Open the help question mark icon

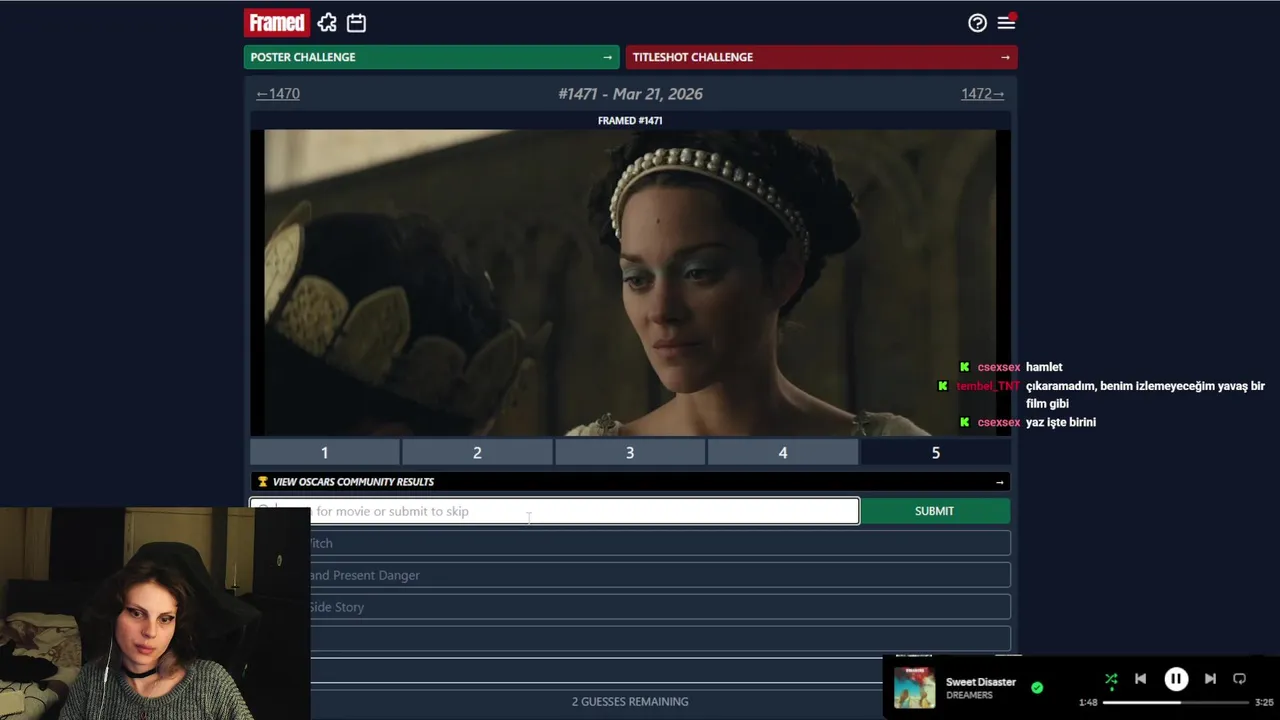click(x=977, y=23)
